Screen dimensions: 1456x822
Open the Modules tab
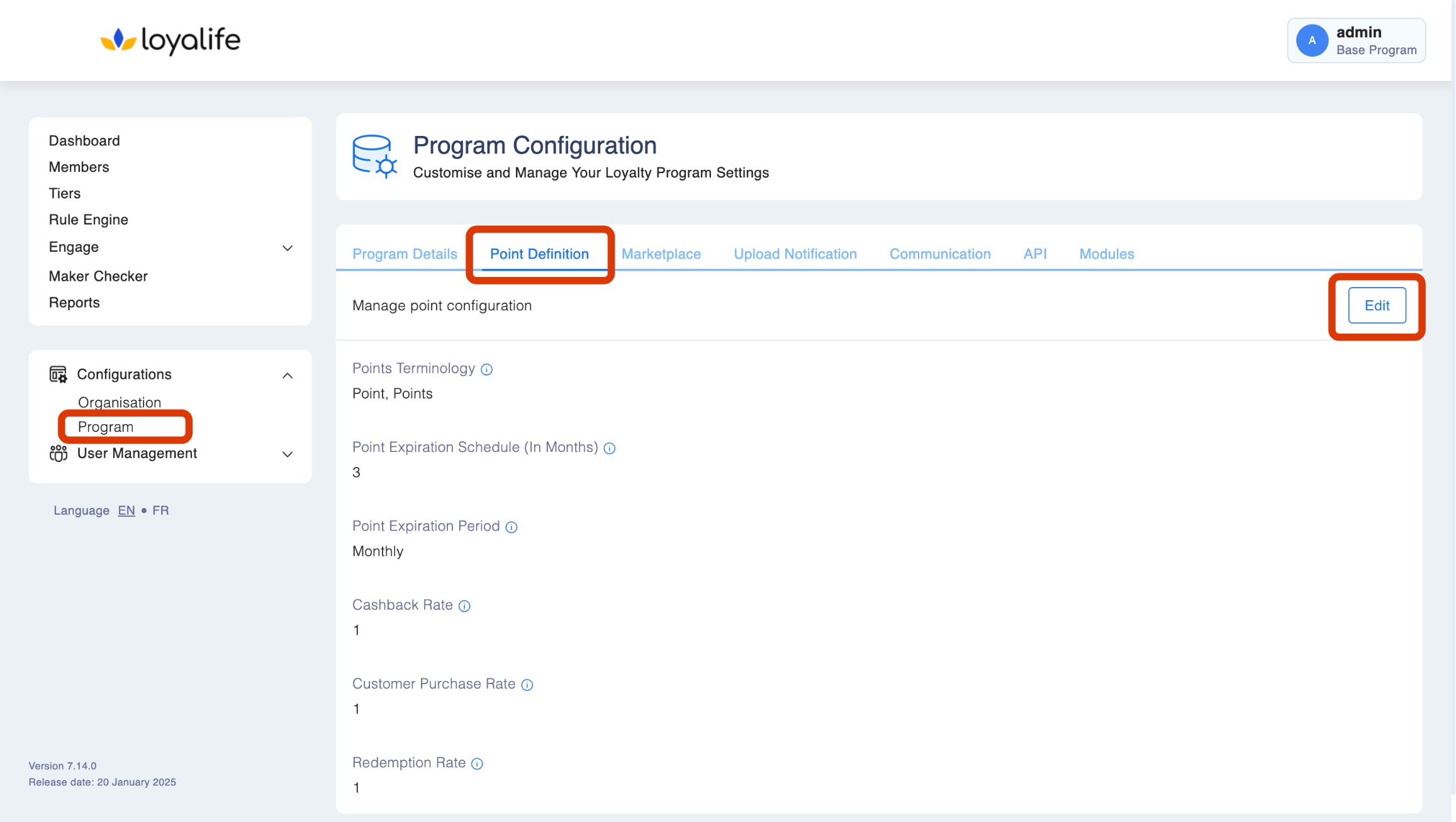click(x=1106, y=254)
